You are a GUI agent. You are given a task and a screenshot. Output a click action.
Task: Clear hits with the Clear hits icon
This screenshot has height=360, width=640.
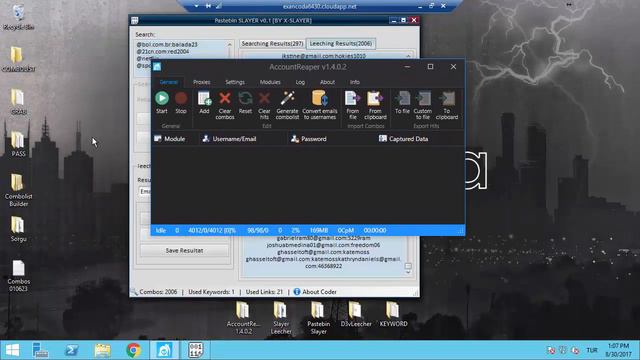(x=264, y=105)
